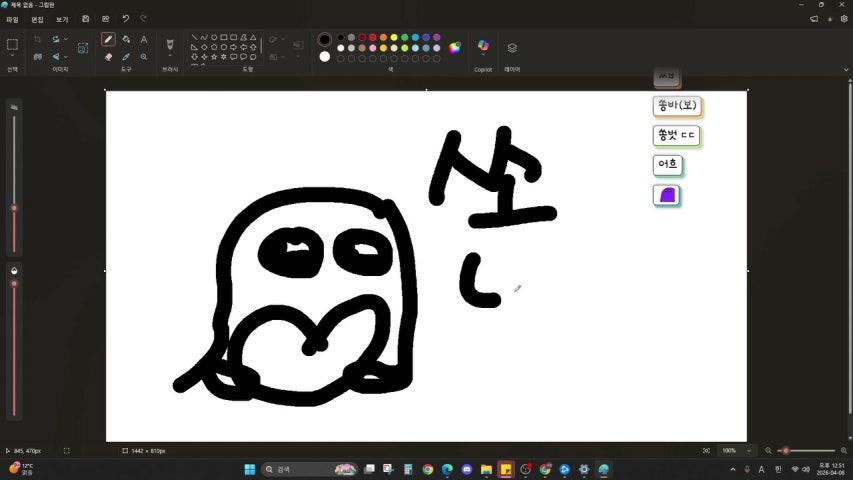The width and height of the screenshot is (853, 480).
Task: Open the File menu
Action: point(12,20)
